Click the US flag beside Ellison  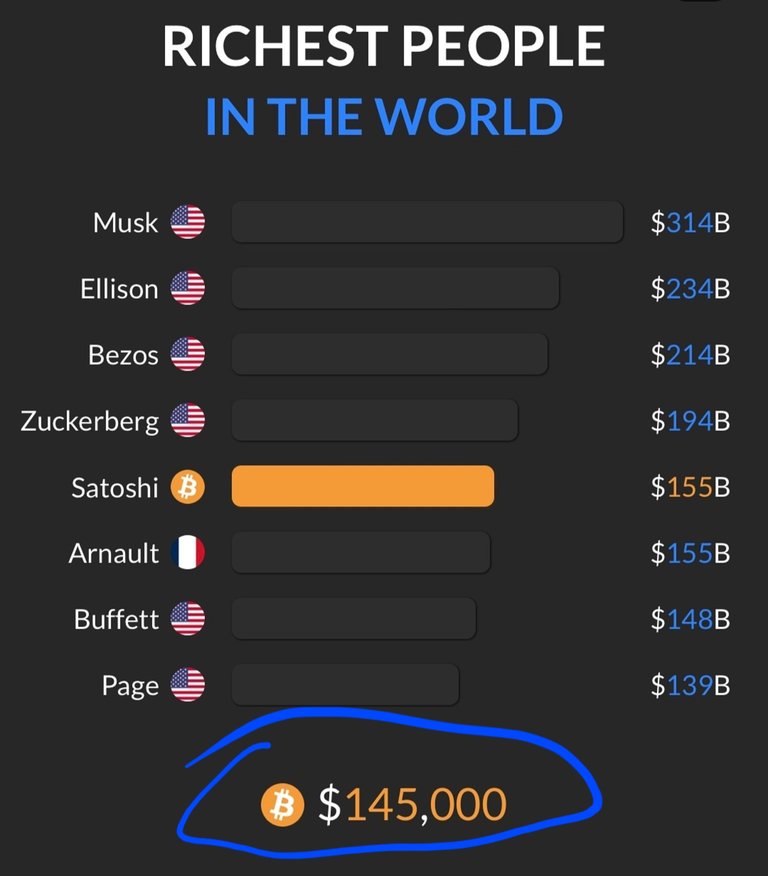coord(188,288)
